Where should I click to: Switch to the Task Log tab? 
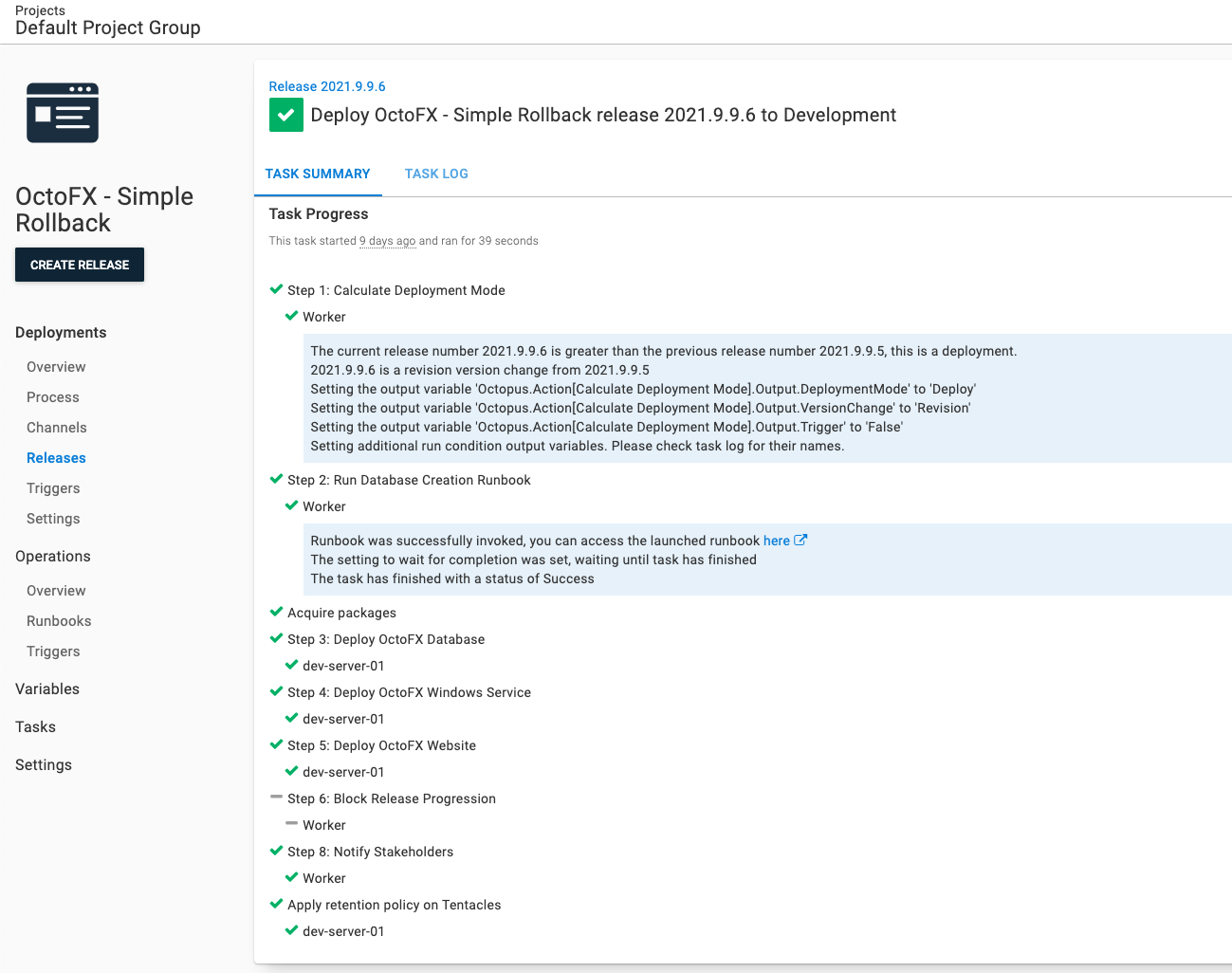click(436, 174)
